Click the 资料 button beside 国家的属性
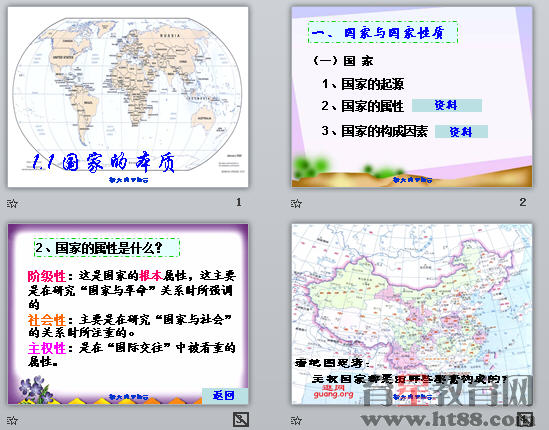 (447, 105)
